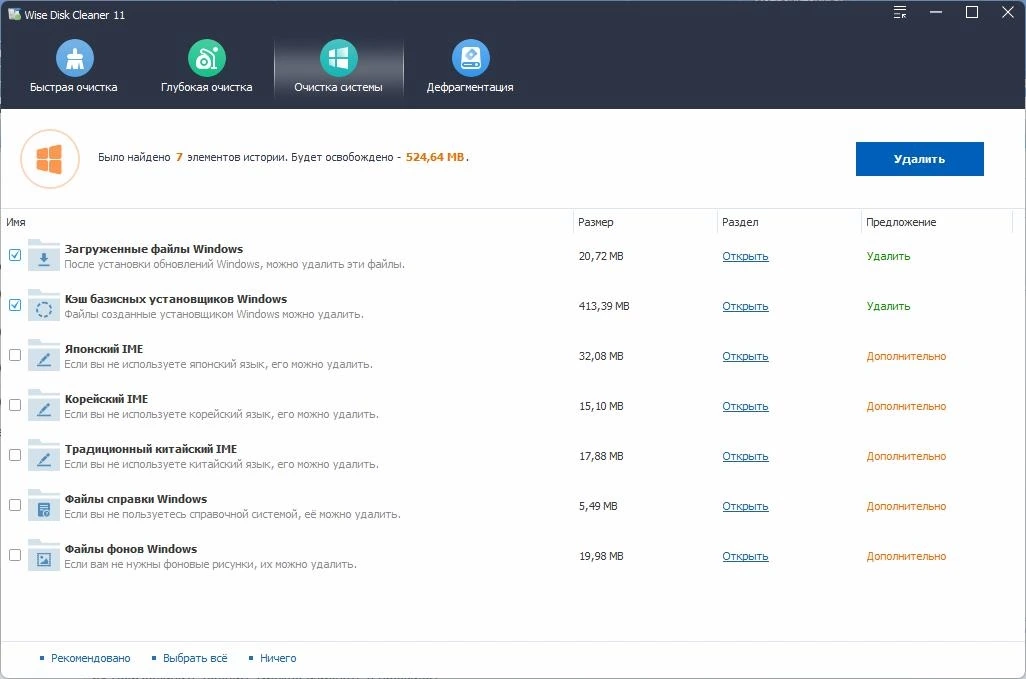Uncheck Загруженные файлы Windows checkbox
This screenshot has width=1026, height=679.
[15, 255]
